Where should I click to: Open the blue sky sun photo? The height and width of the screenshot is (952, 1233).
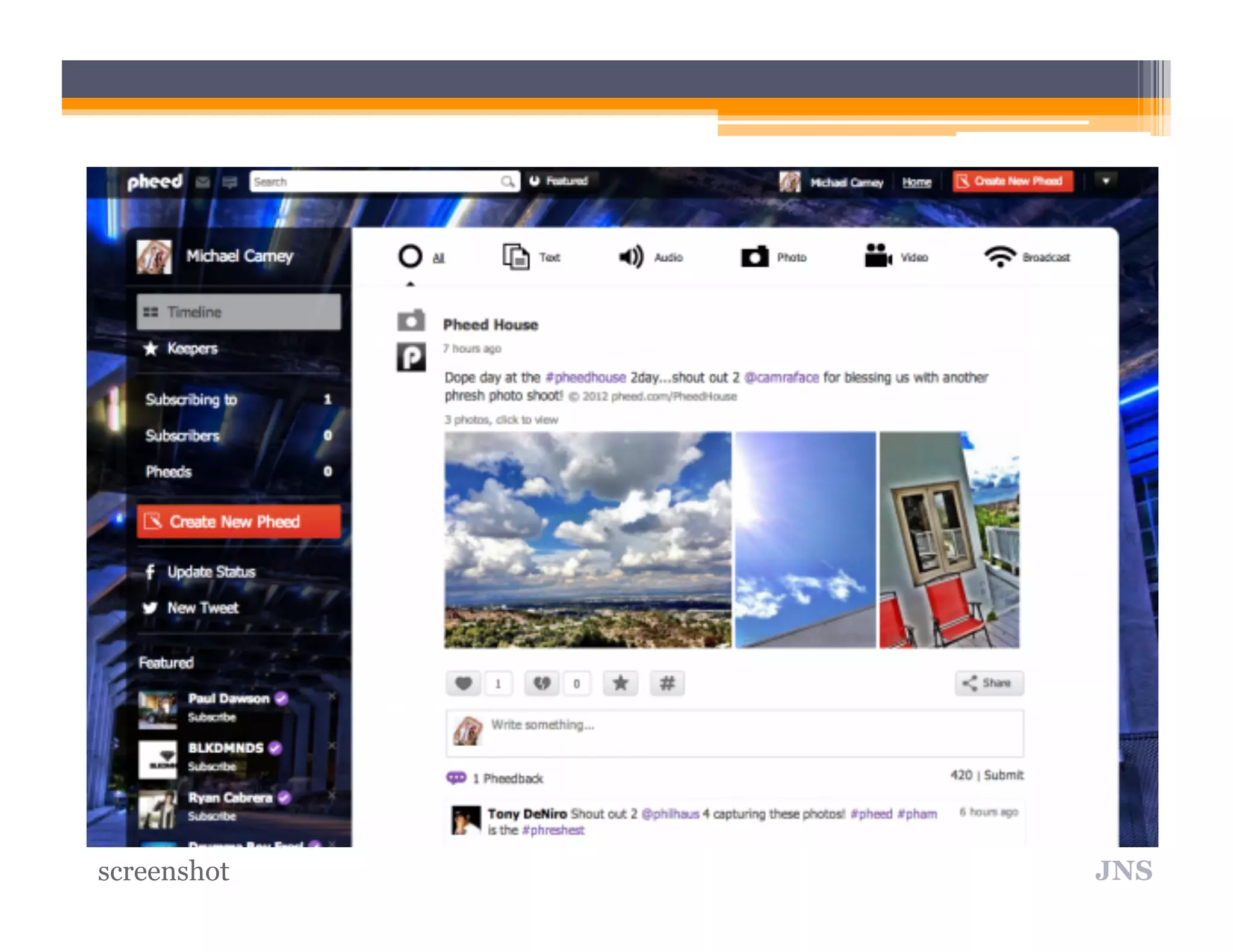(806, 540)
